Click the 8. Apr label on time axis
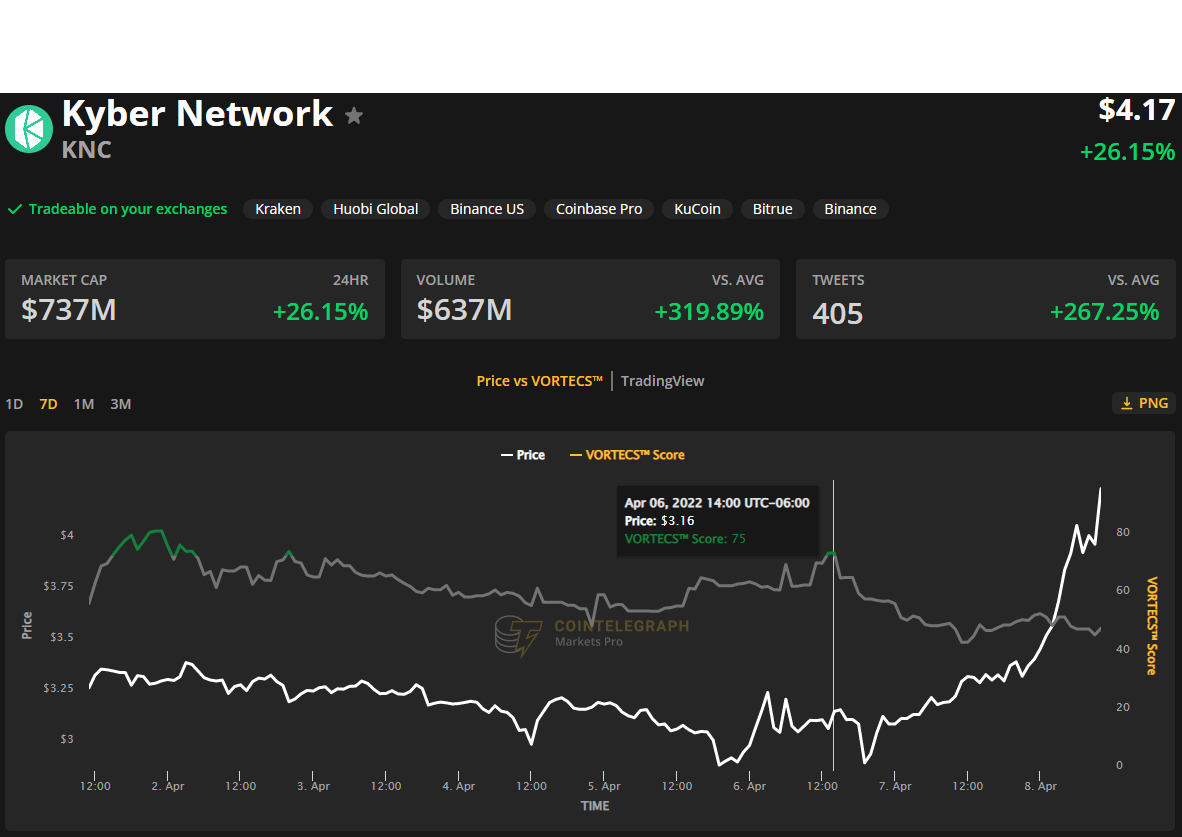Image resolution: width=1182 pixels, height=837 pixels. click(1040, 786)
